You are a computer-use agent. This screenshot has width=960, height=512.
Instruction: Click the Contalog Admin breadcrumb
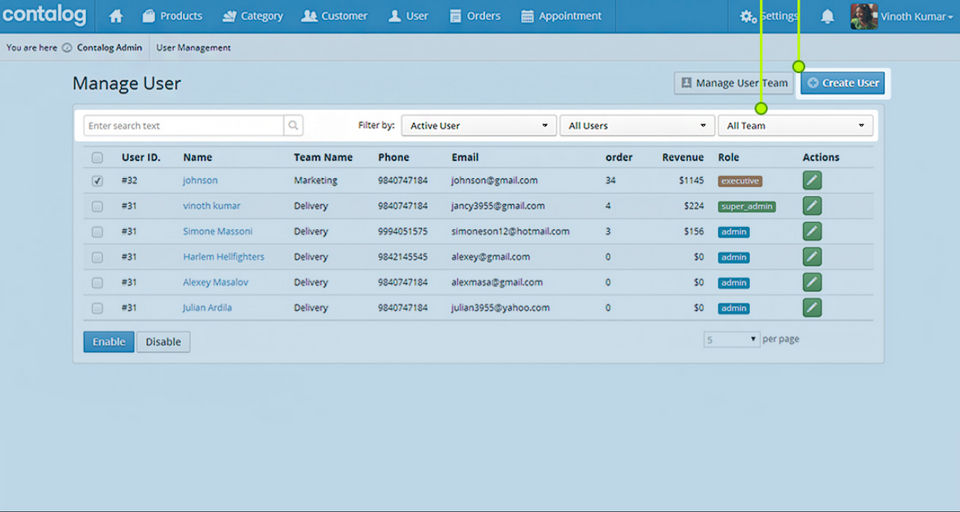pyautogui.click(x=109, y=48)
